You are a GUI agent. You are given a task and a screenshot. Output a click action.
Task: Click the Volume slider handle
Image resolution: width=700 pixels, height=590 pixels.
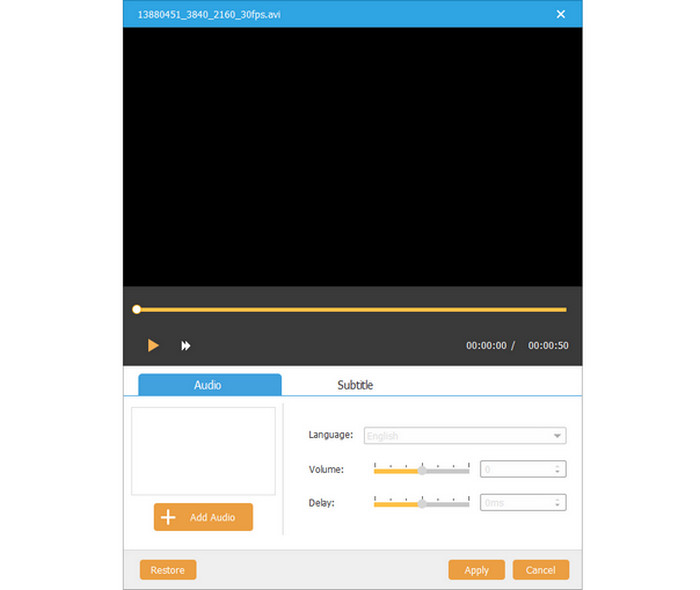422,469
